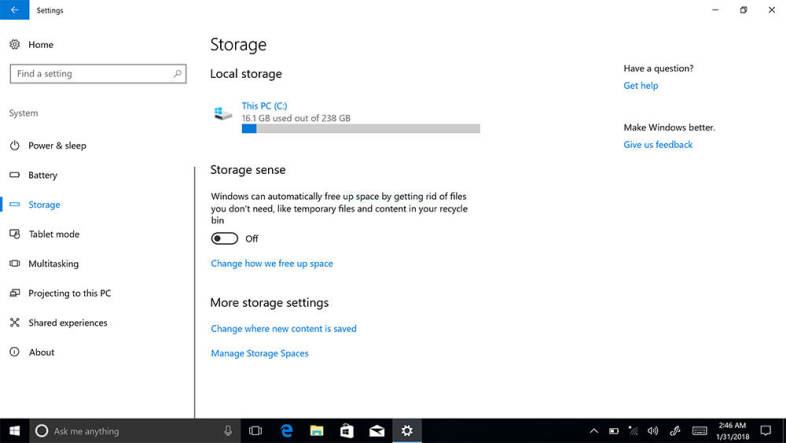Image resolution: width=786 pixels, height=443 pixels.
Task: Select Battery in the sidebar
Action: (43, 175)
